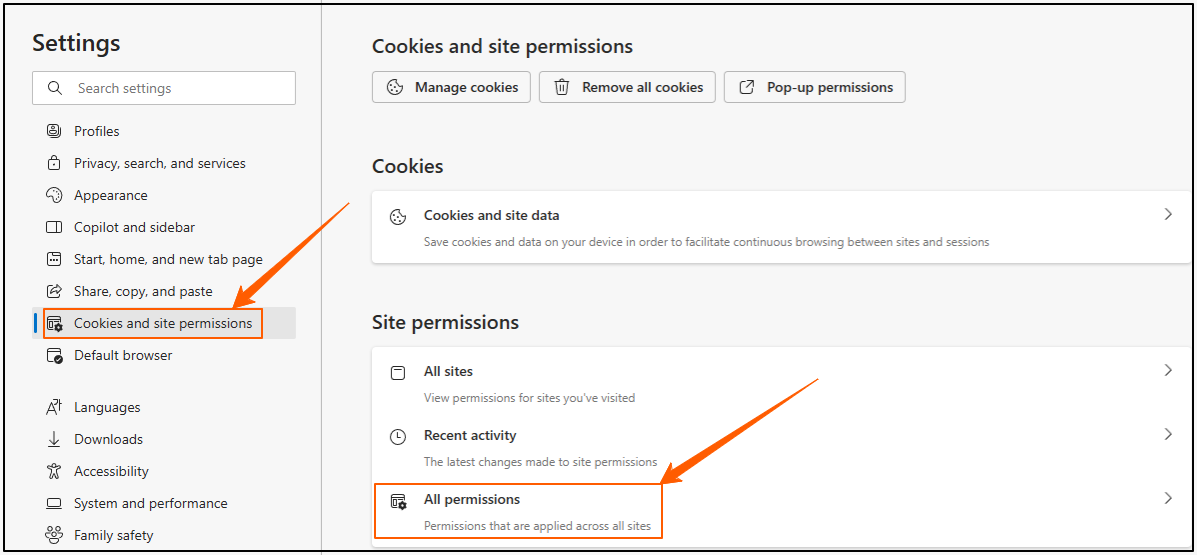Click the Manage cookies button

(x=451, y=87)
